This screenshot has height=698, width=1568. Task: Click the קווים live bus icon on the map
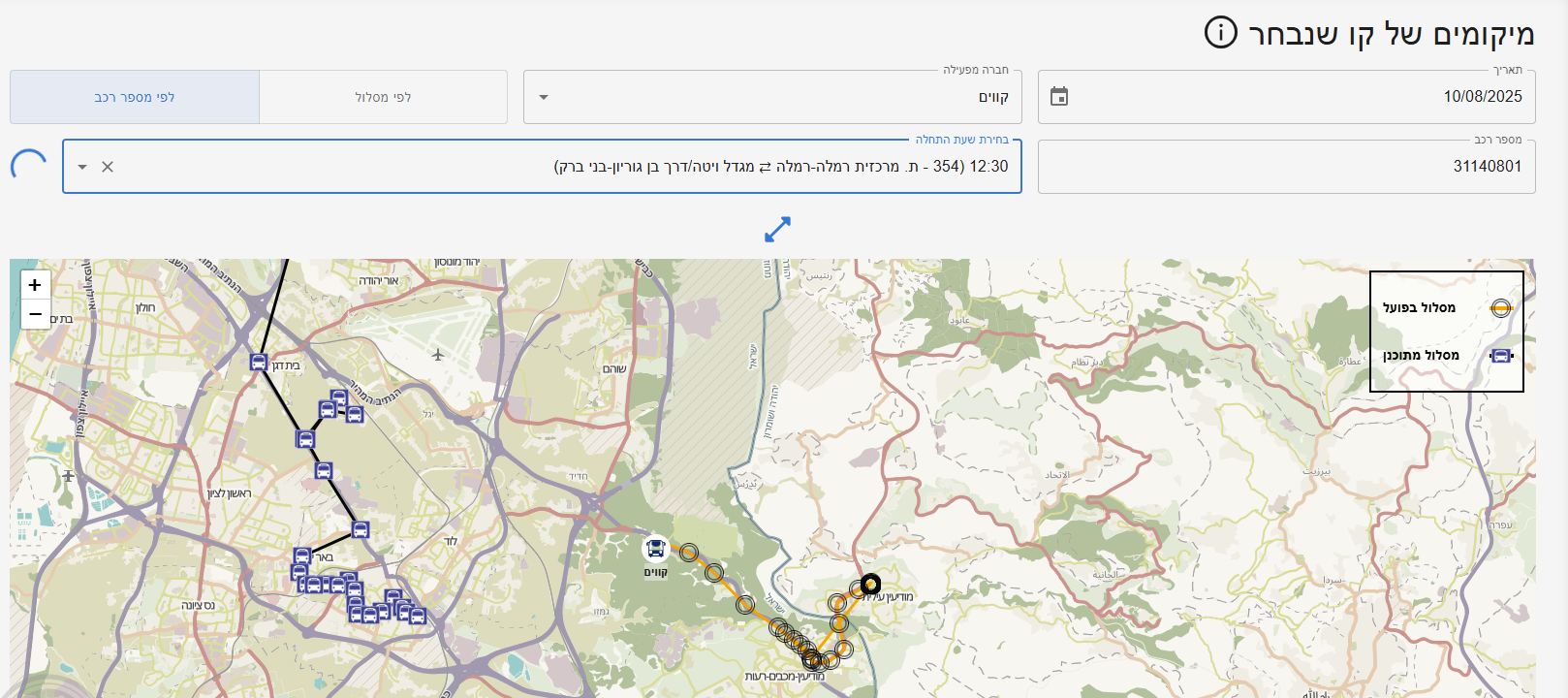click(656, 549)
